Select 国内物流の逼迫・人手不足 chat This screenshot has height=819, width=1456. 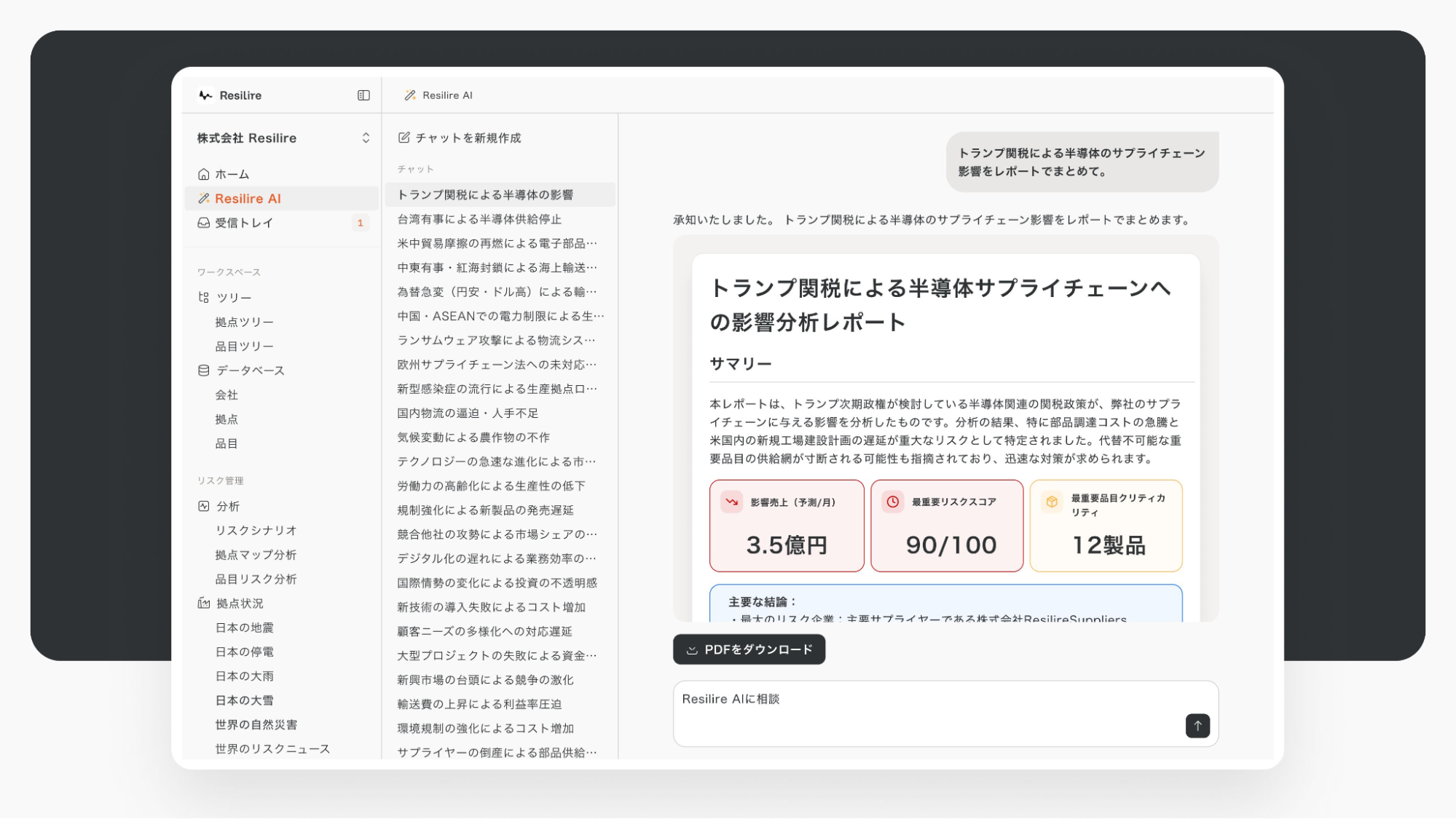(x=468, y=414)
